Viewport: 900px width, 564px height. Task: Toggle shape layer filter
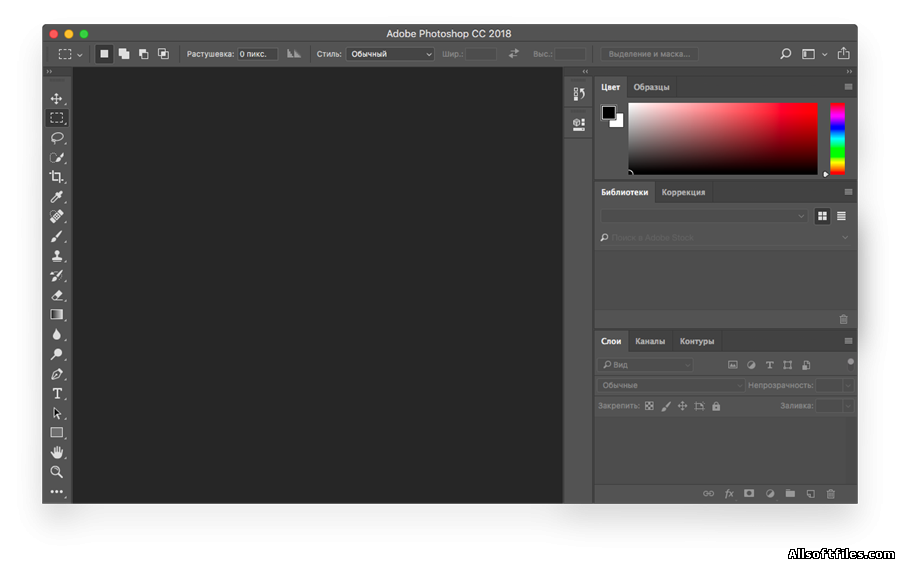(788, 365)
